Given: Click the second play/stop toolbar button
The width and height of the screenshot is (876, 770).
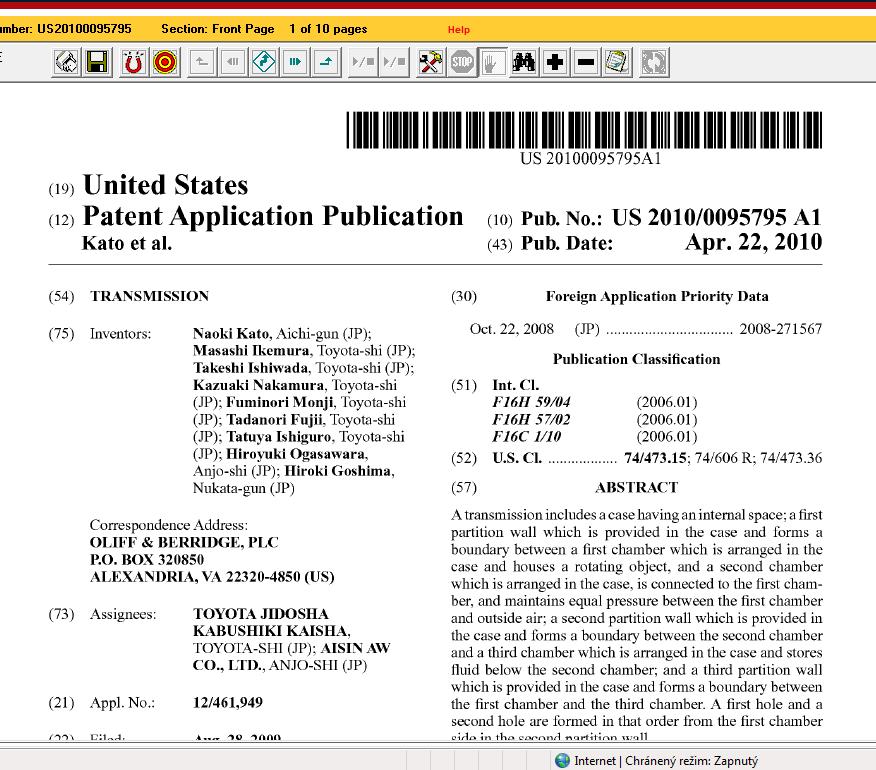Looking at the screenshot, I should coord(394,62).
